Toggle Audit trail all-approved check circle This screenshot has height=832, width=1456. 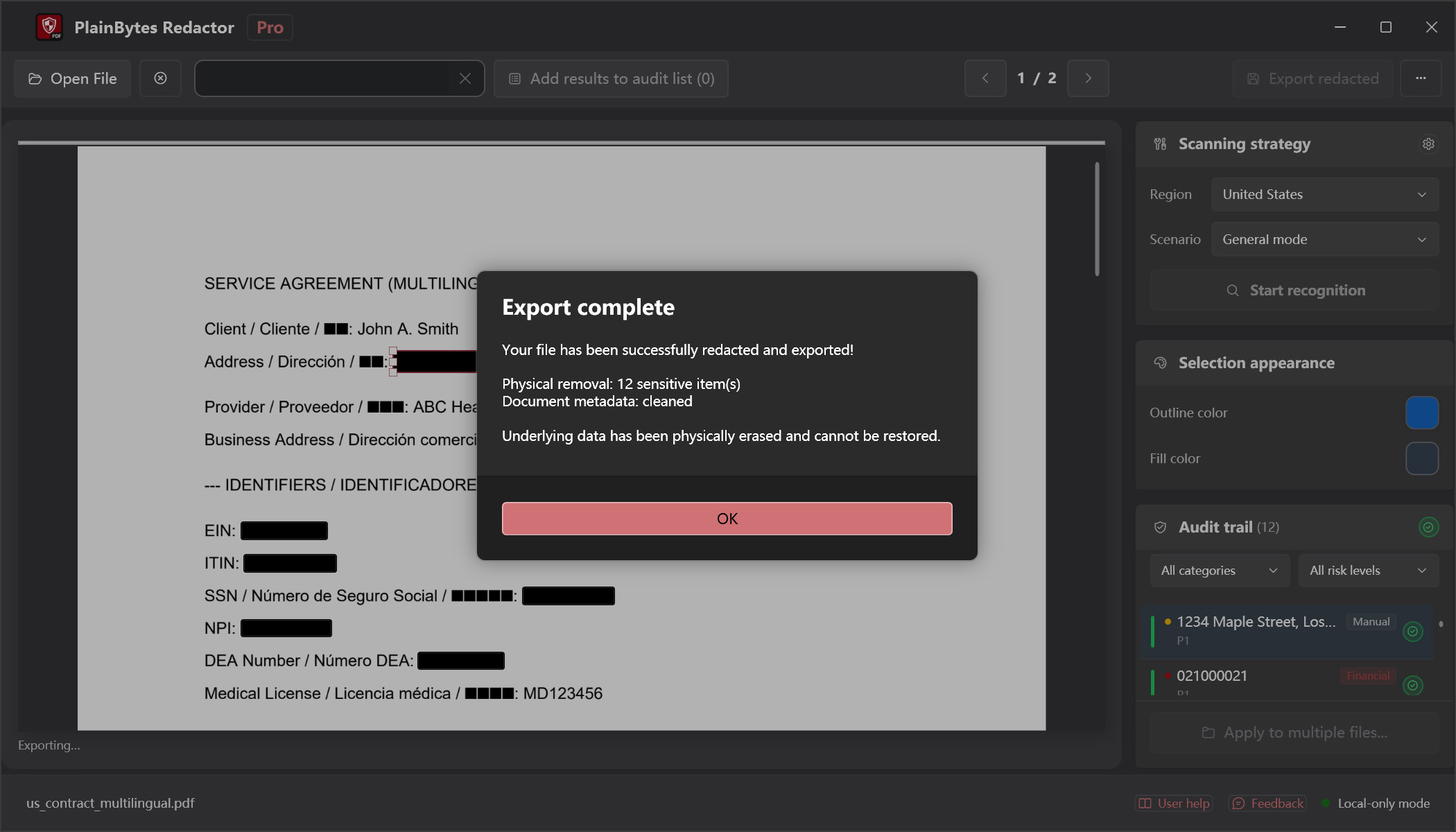click(1428, 527)
